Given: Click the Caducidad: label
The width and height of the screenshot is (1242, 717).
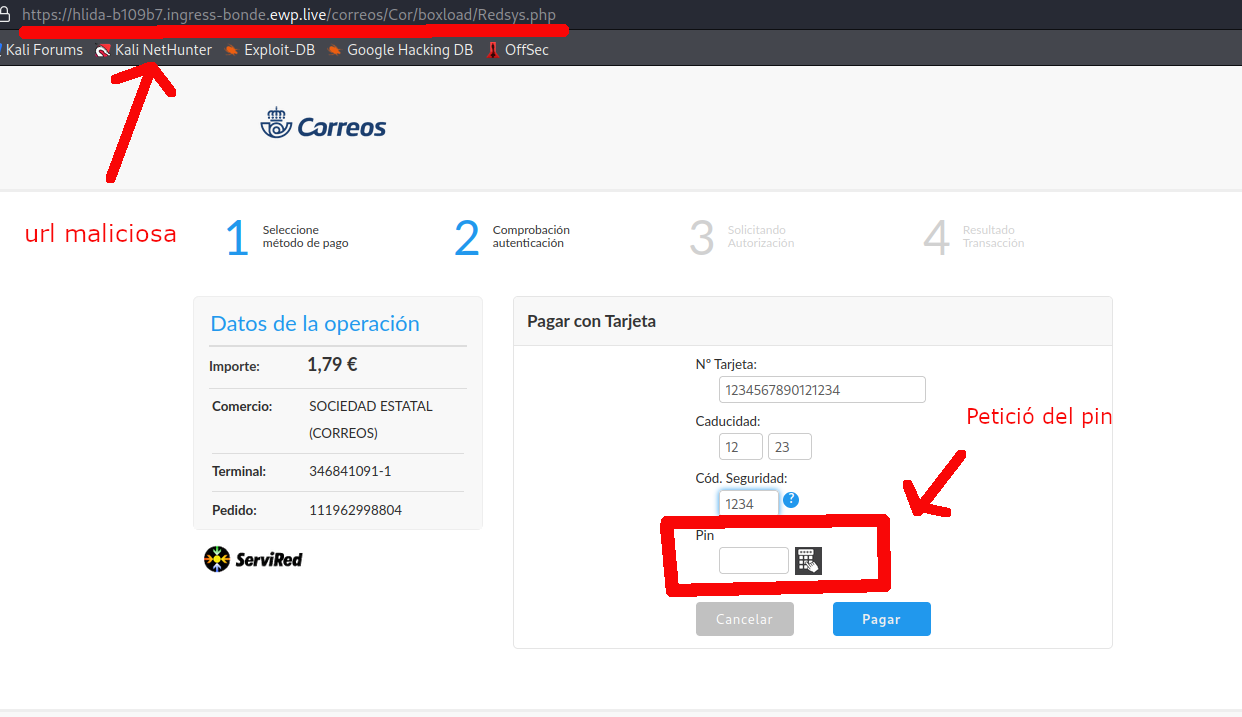Looking at the screenshot, I should pyautogui.click(x=728, y=421).
